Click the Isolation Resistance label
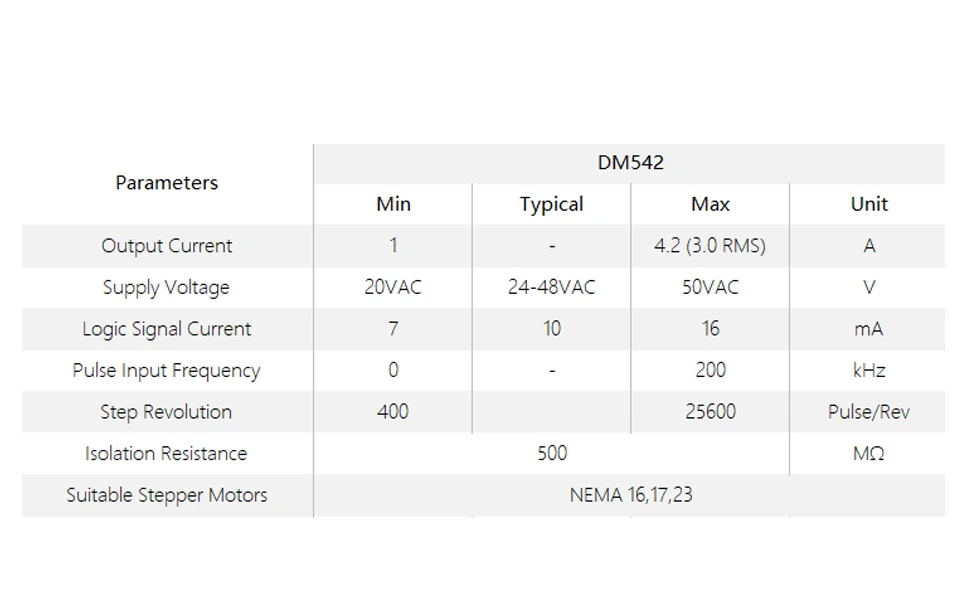970x600 pixels. tap(166, 454)
